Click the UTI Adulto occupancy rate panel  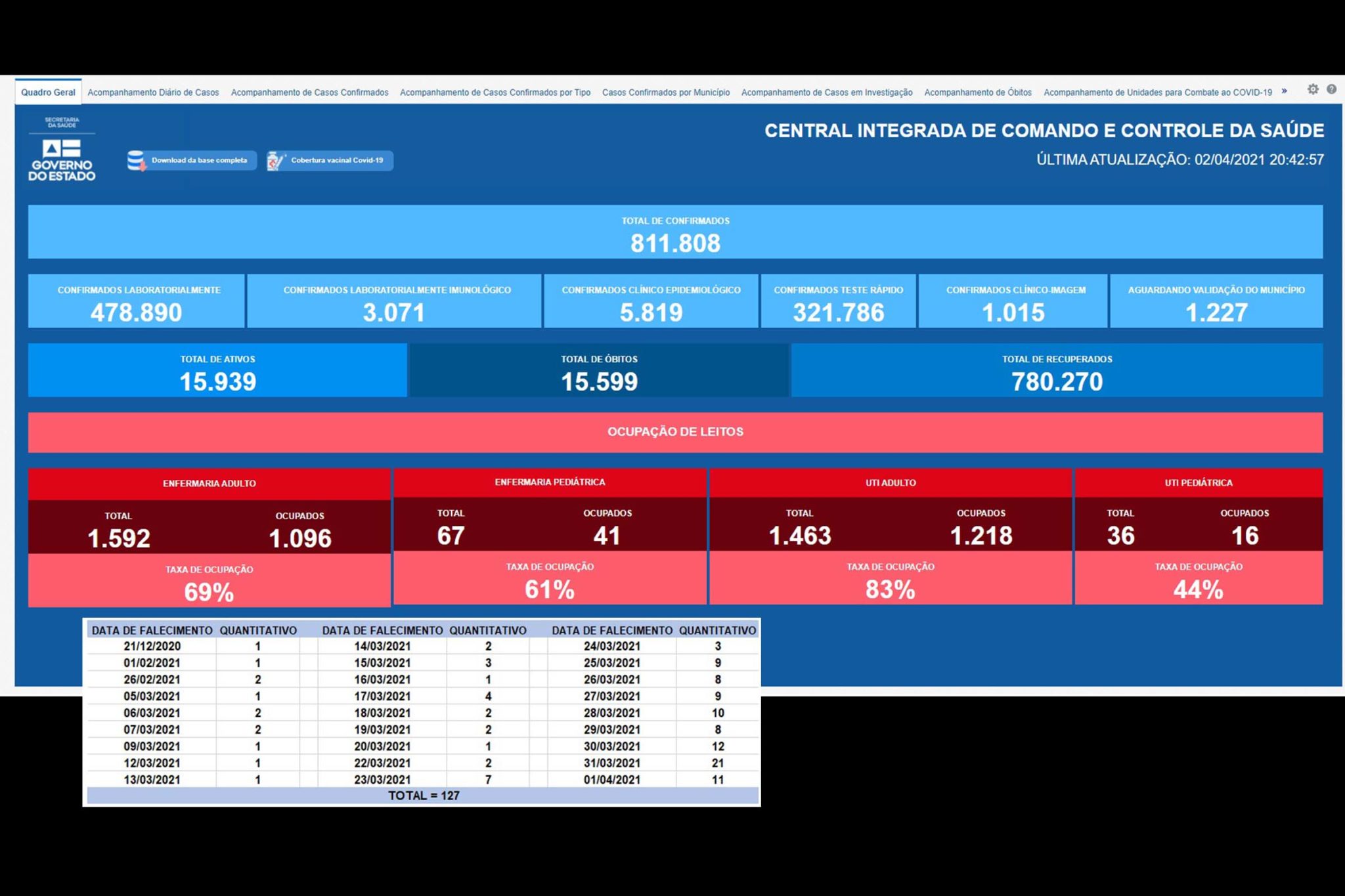click(890, 578)
